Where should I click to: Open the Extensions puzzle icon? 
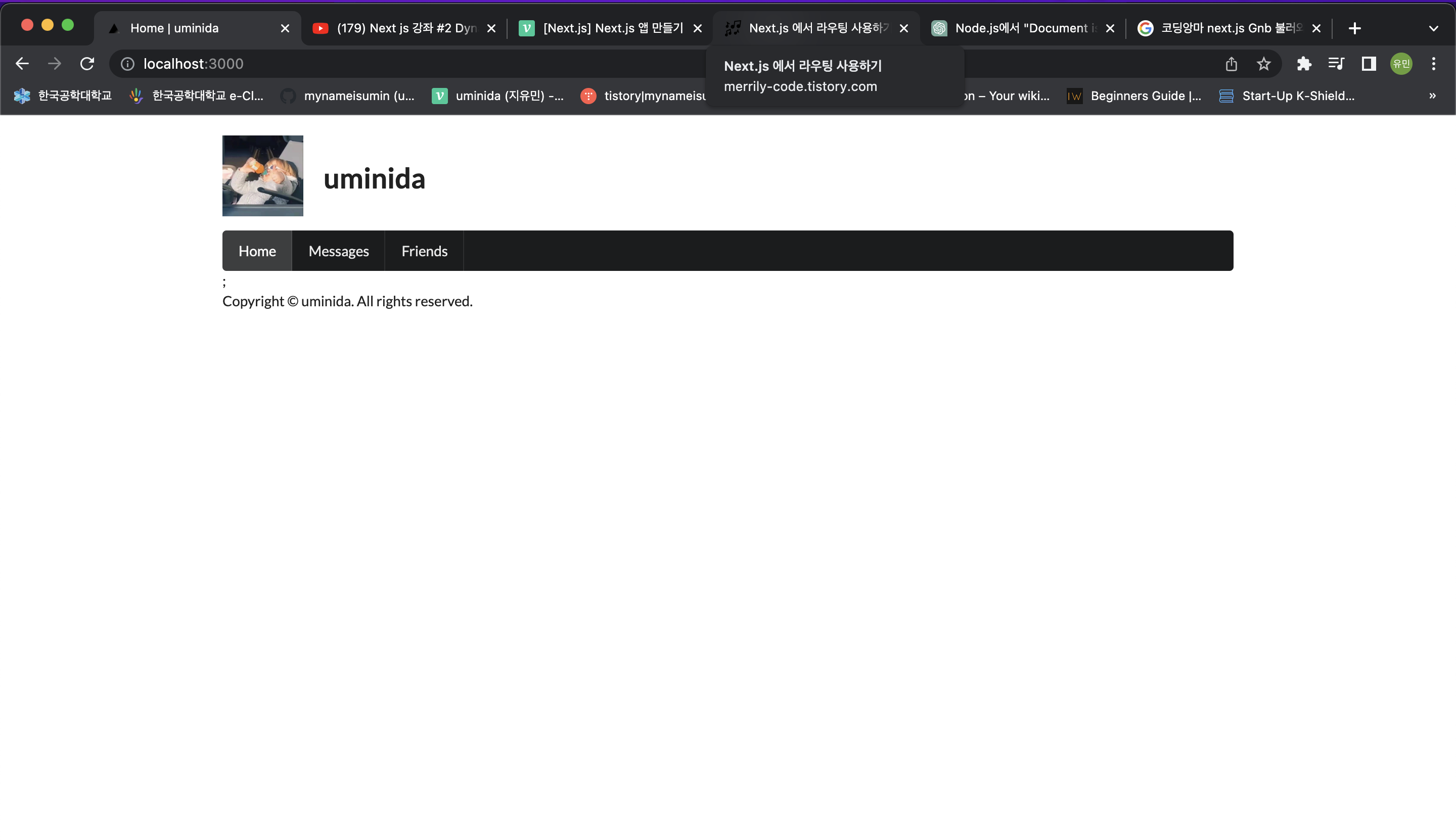(1304, 64)
